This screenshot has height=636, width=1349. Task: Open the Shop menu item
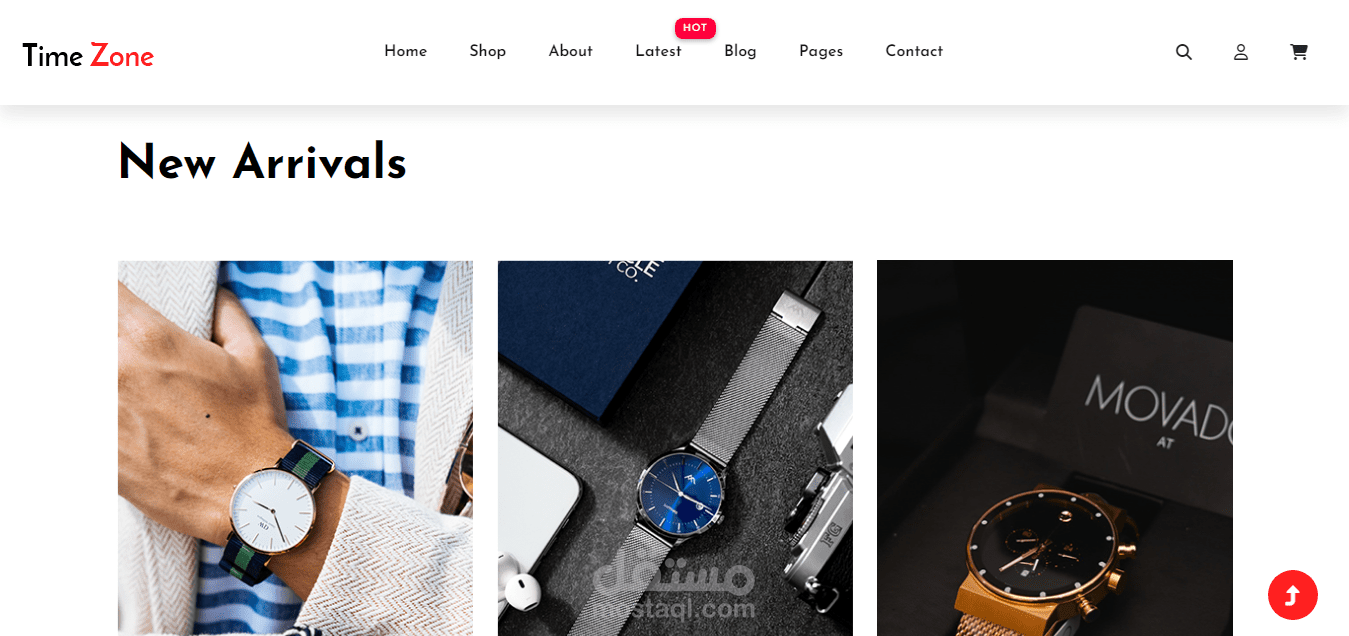click(x=487, y=51)
